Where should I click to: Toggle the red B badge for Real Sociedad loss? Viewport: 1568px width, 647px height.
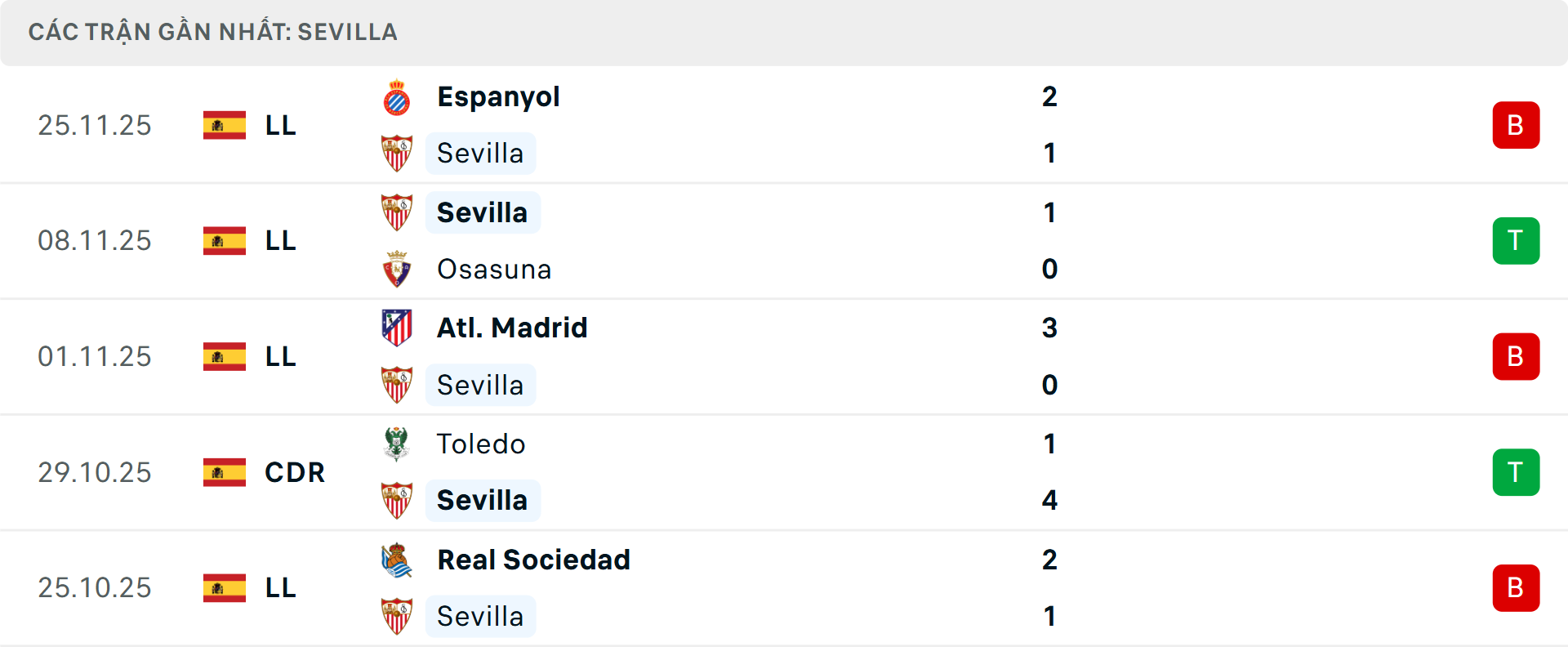point(1516,588)
